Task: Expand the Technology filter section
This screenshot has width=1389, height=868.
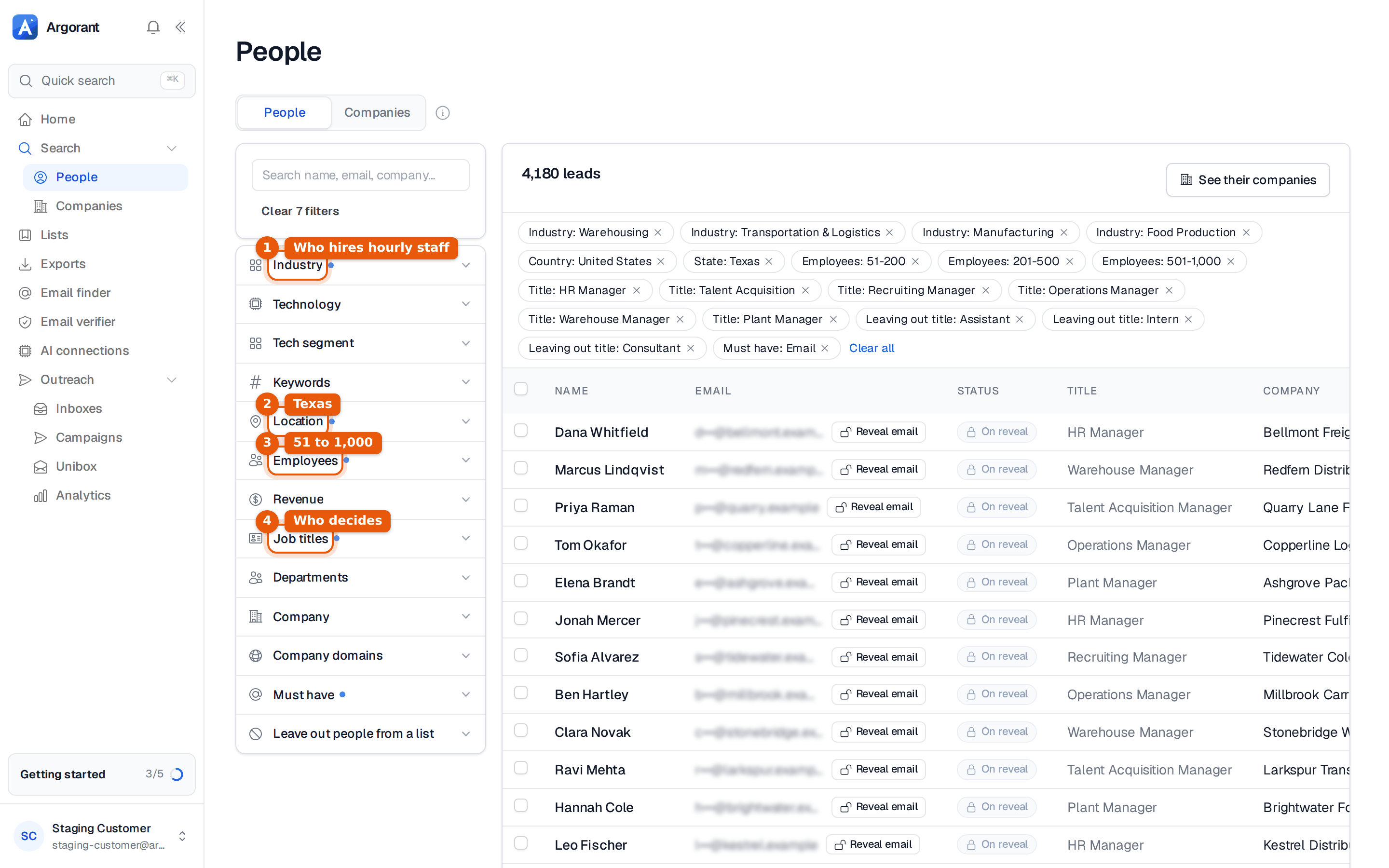Action: 360,304
